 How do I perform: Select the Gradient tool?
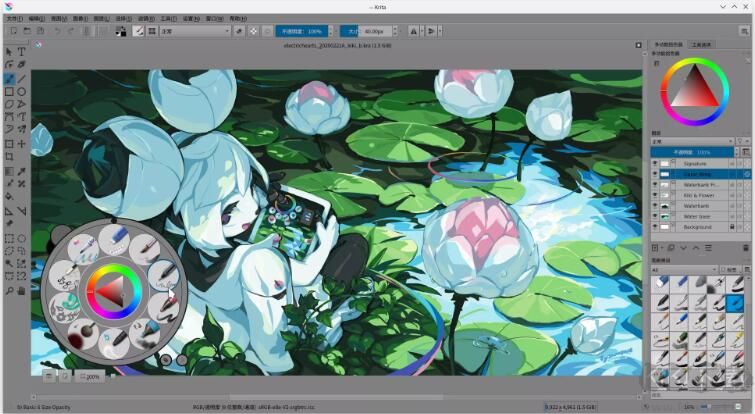[9, 171]
